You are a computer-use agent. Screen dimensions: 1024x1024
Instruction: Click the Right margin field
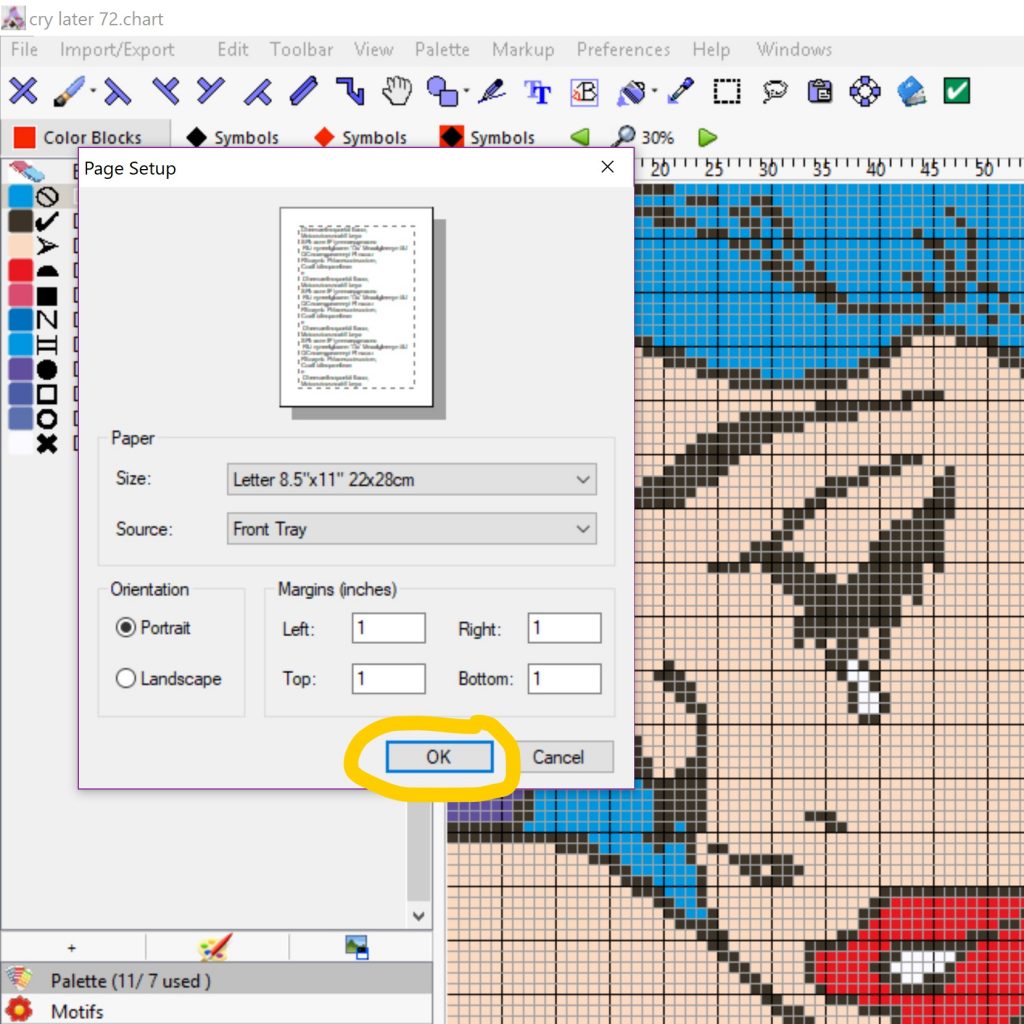[564, 628]
